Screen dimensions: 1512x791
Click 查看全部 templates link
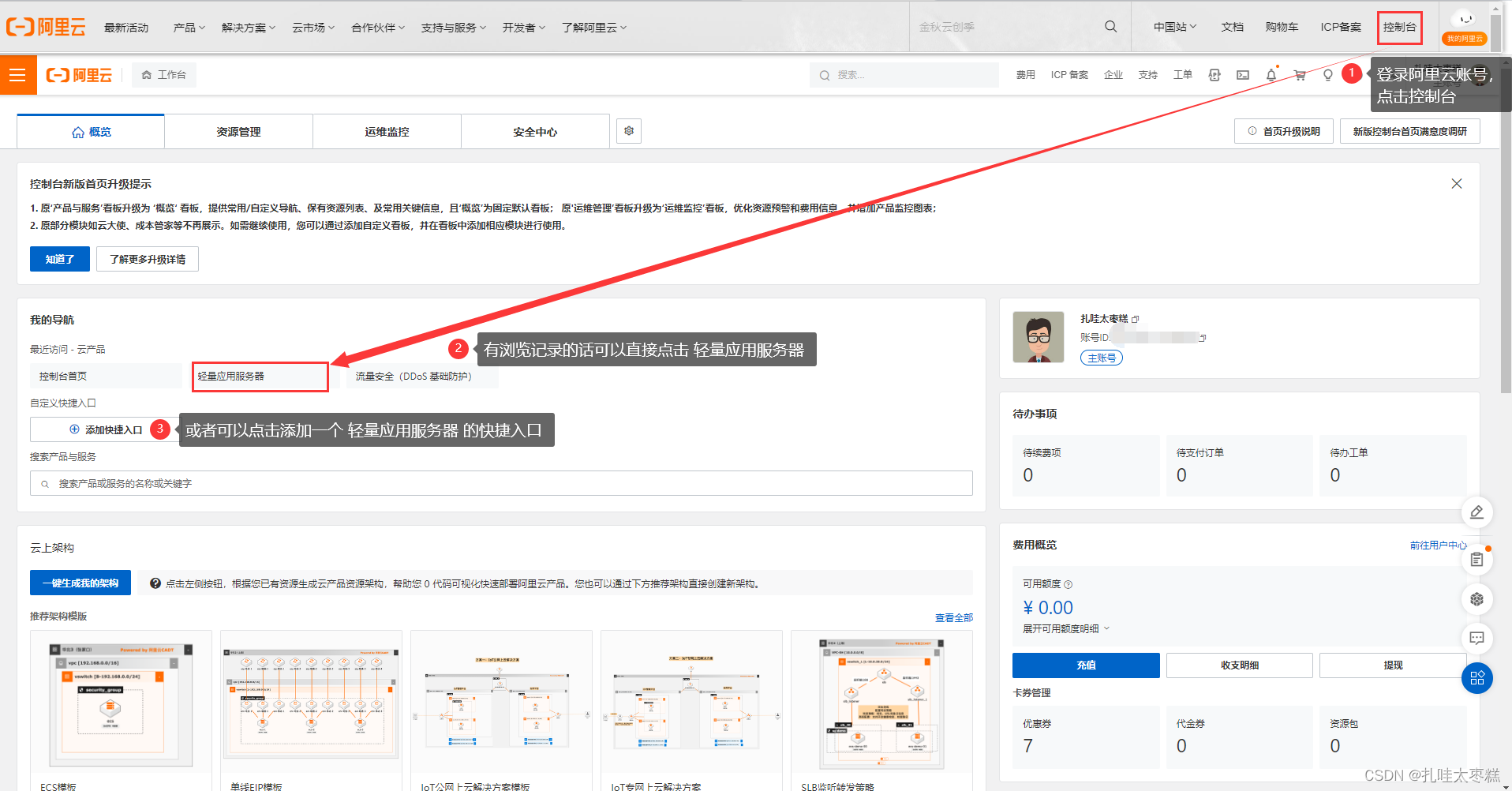tap(954, 618)
